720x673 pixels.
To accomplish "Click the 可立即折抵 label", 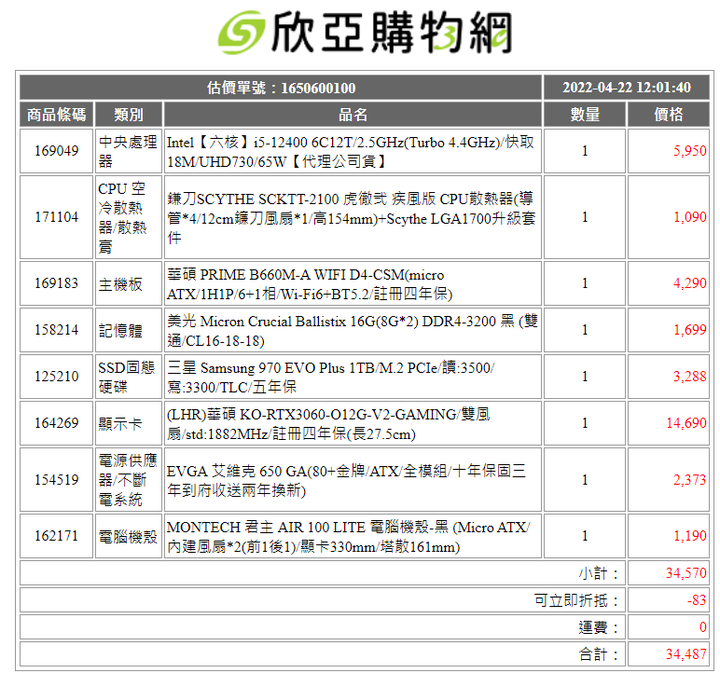I will [x=576, y=600].
